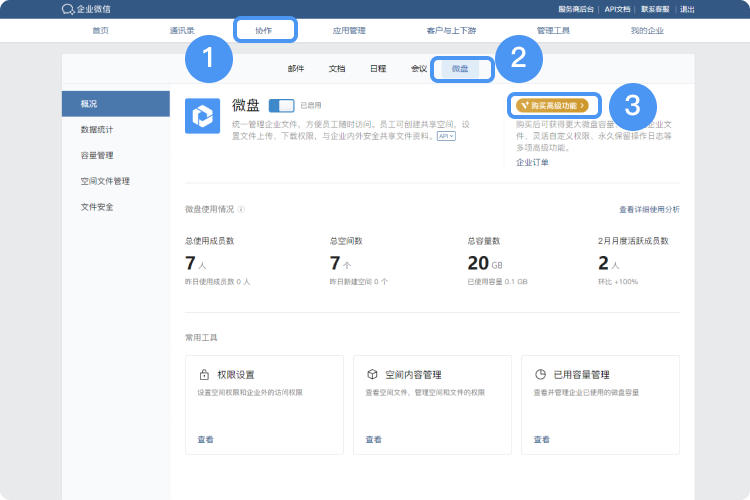Click the info icon beside 微盘使用情况
Image resolution: width=750 pixels, height=500 pixels.
point(242,209)
